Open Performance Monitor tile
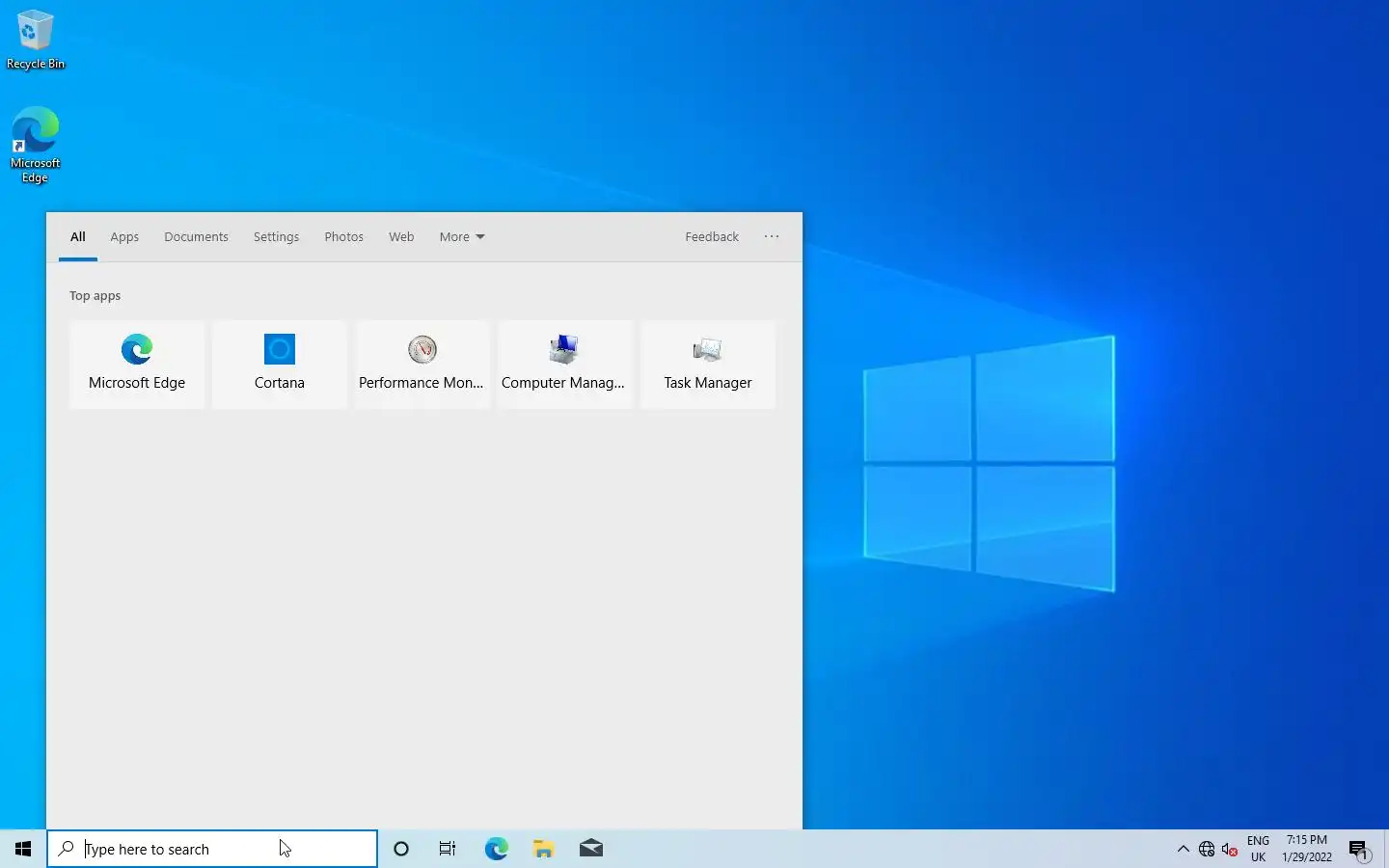Screen dimensions: 1389x868 [422, 365]
